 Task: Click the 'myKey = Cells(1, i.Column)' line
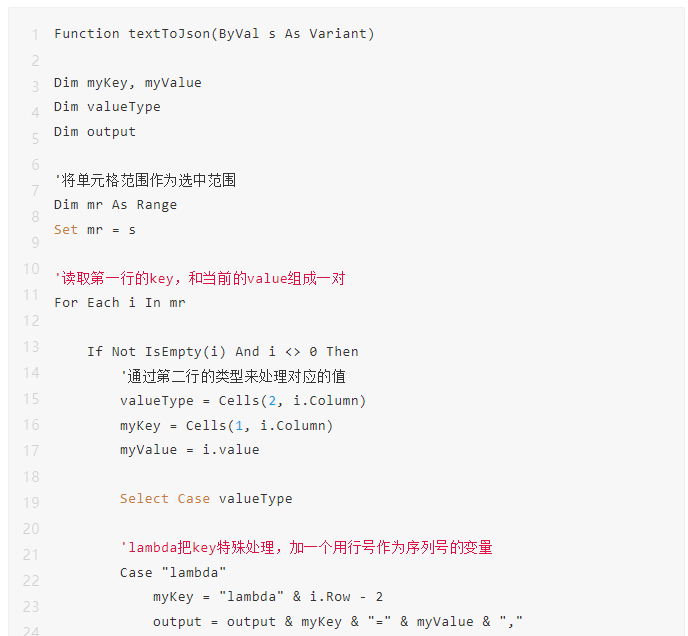(x=226, y=426)
